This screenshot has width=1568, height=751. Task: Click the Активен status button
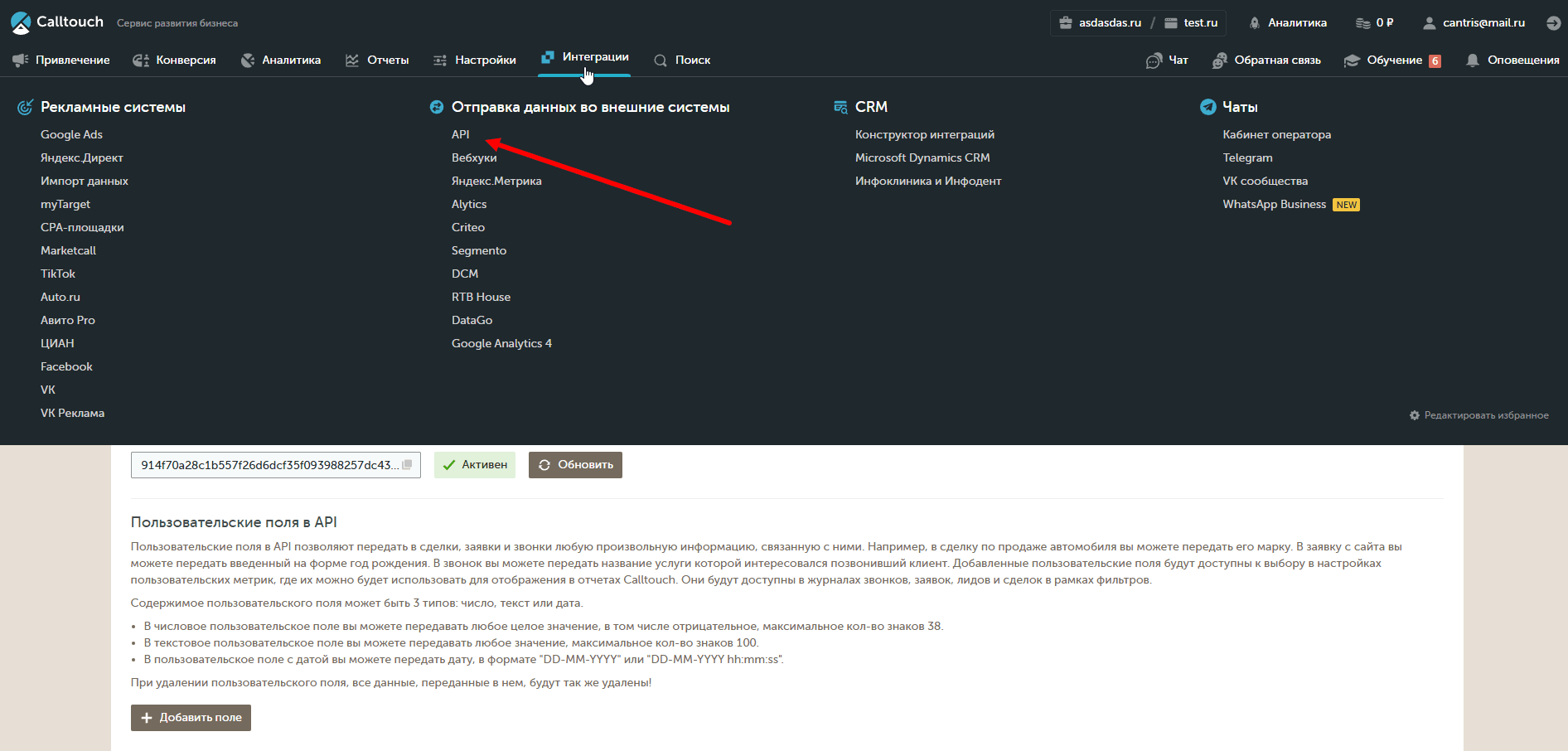[475, 465]
